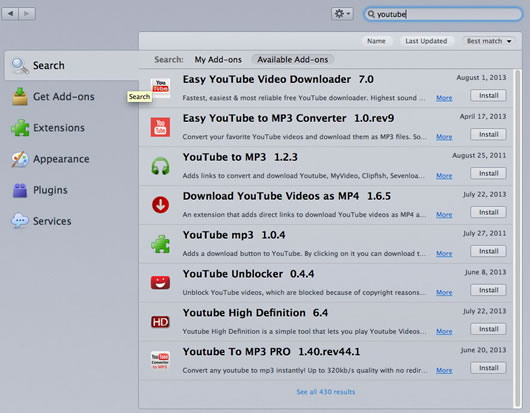Image resolution: width=530 pixels, height=413 pixels.
Task: Install YouTube mp3 1.0.4
Action: tap(488, 251)
